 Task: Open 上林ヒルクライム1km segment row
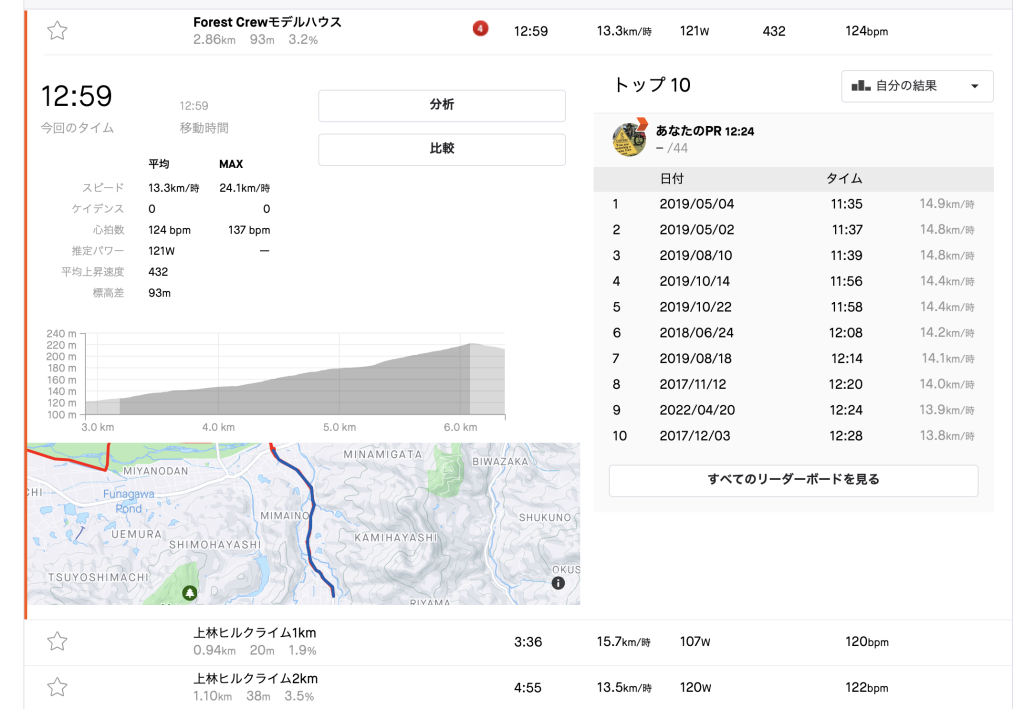(x=518, y=642)
